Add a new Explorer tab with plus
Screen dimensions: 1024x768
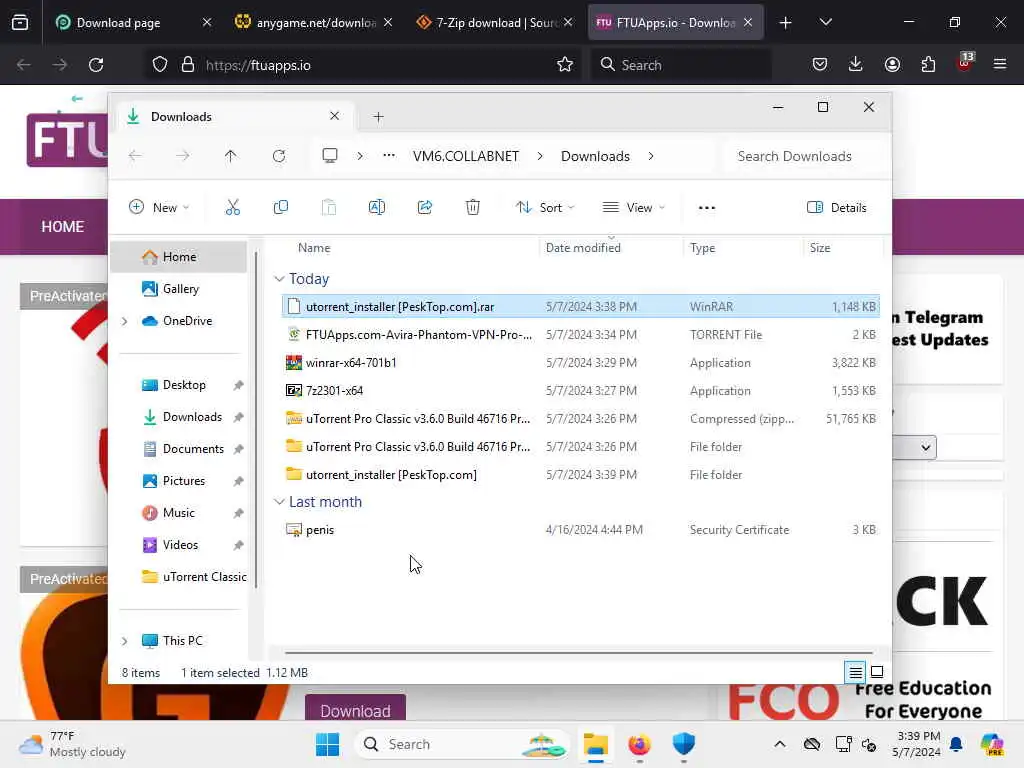tap(378, 117)
